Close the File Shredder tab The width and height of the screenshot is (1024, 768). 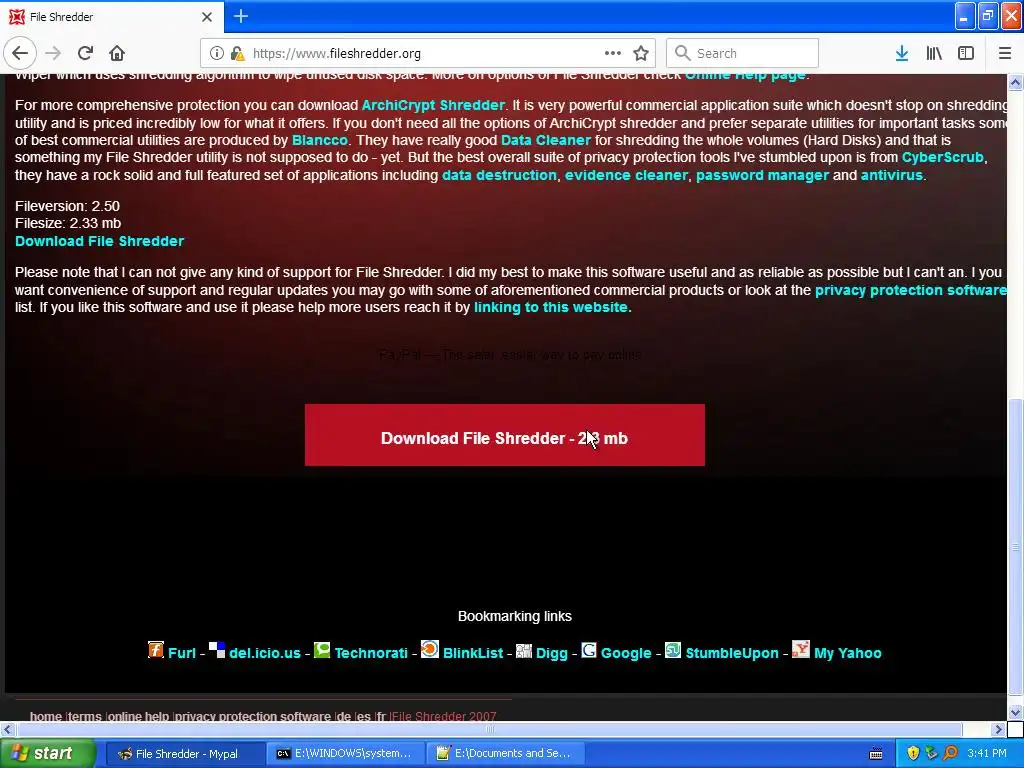207,17
